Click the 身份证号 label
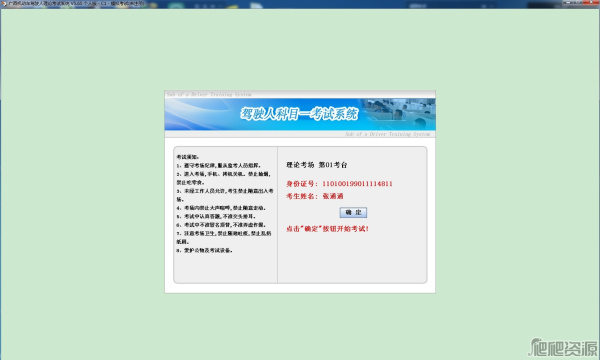The width and height of the screenshot is (600, 360). (x=302, y=184)
